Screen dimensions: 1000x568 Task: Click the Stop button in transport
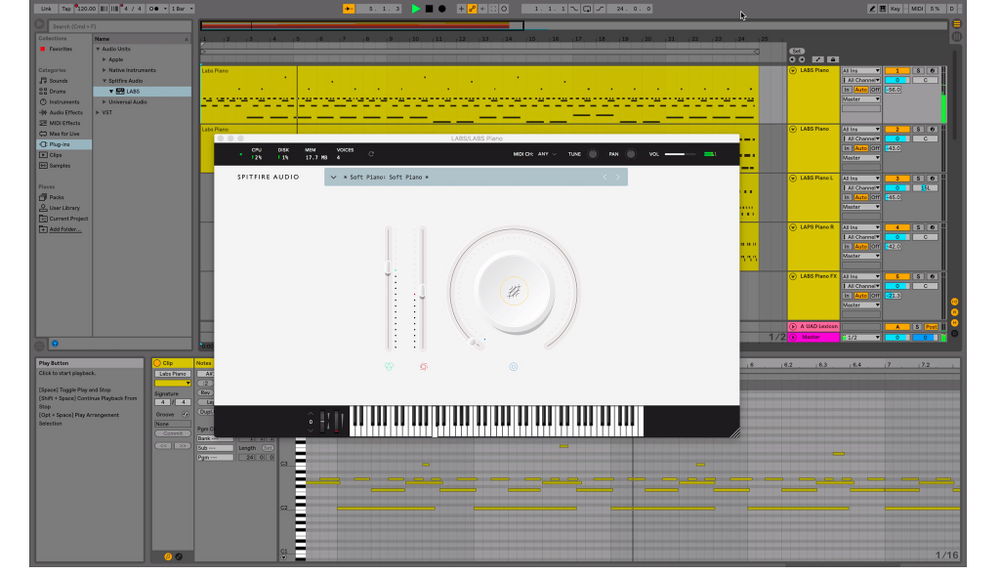[429, 9]
